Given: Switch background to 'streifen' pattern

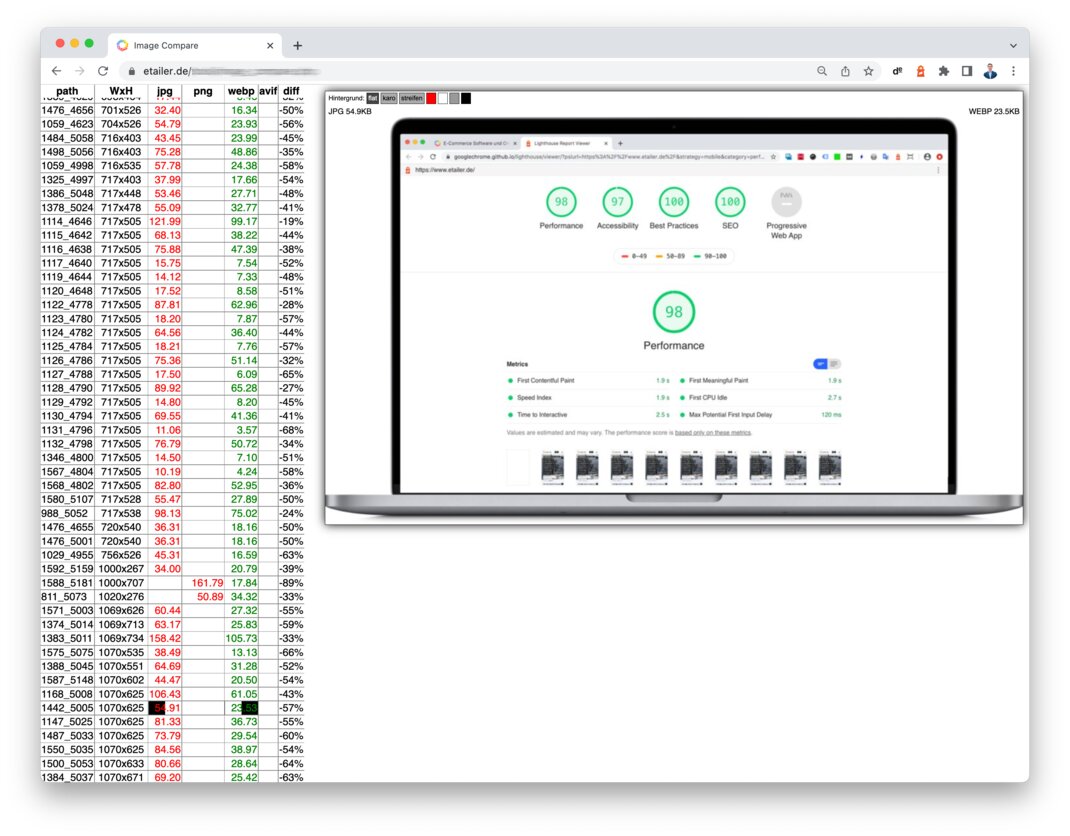Looking at the screenshot, I should 412,98.
